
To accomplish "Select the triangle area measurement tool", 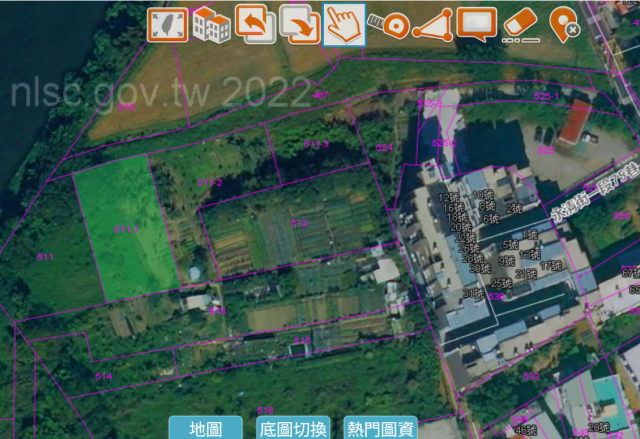I will click(x=432, y=25).
